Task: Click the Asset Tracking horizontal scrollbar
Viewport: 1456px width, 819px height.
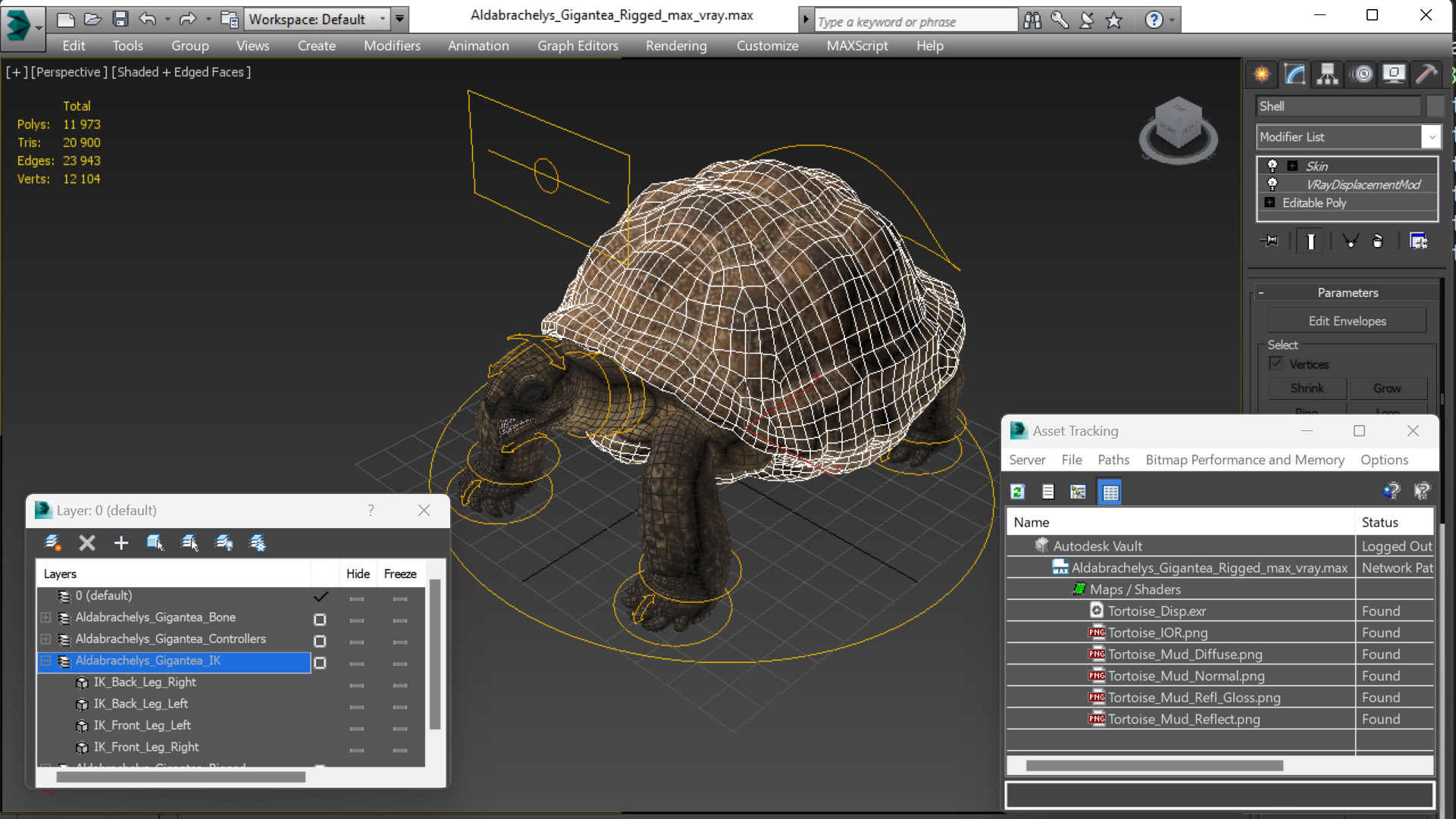Action: (1154, 765)
